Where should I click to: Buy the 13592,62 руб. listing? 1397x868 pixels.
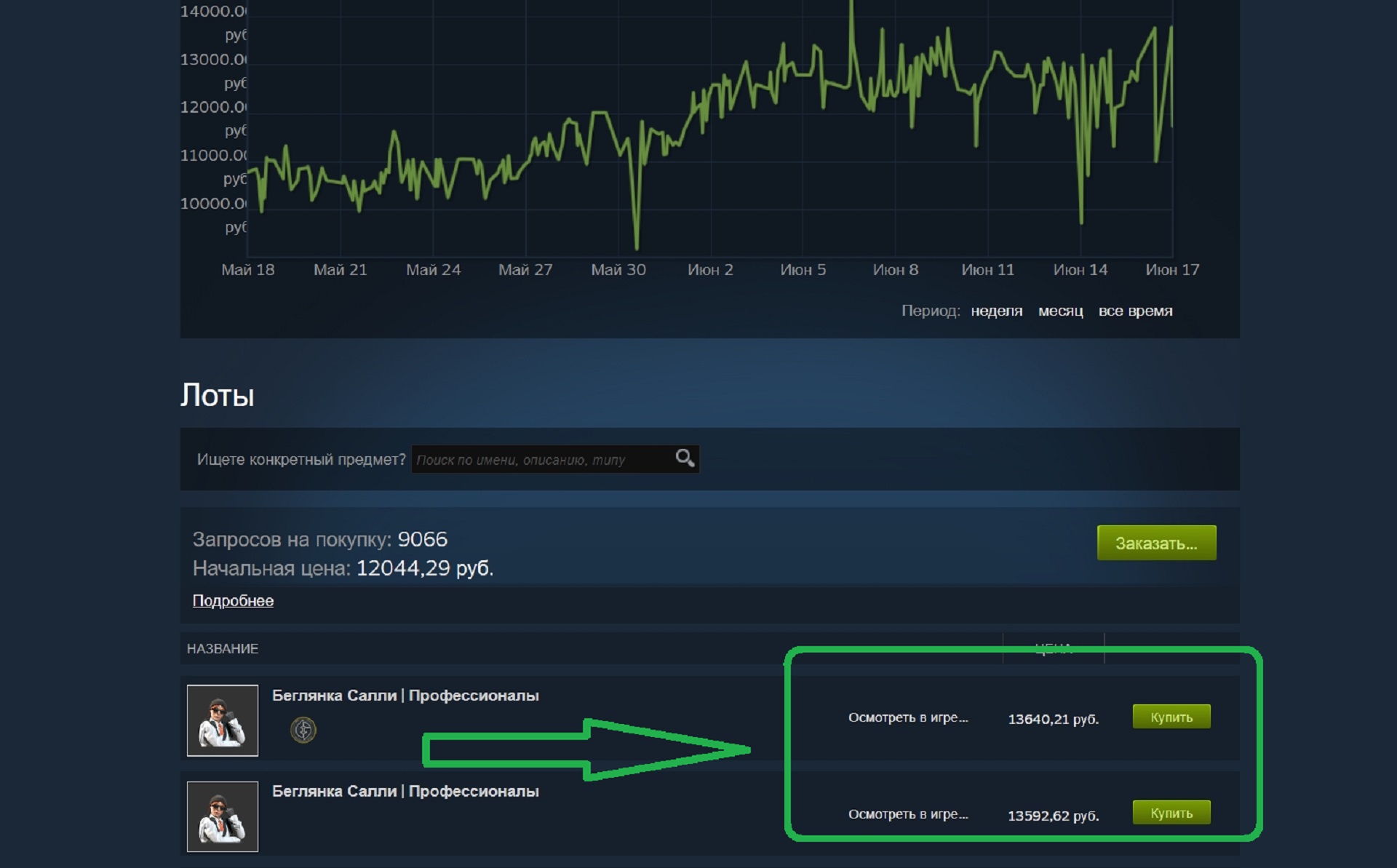1171,813
